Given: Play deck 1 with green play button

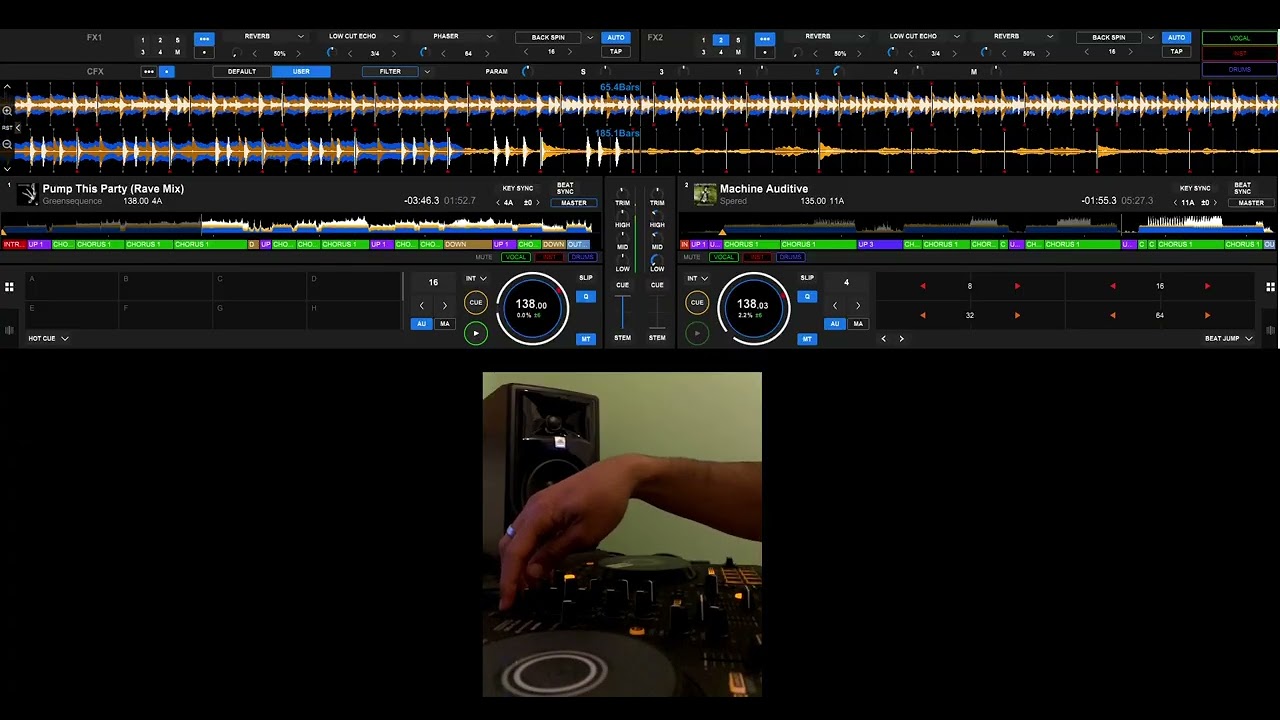Looking at the screenshot, I should tap(476, 333).
